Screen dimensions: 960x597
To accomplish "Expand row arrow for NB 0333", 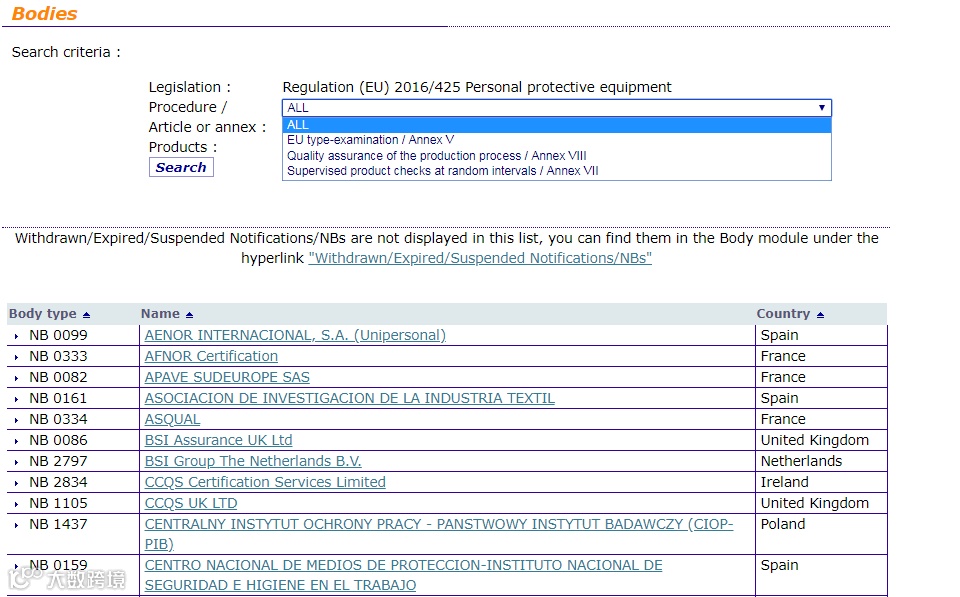I will tap(17, 357).
